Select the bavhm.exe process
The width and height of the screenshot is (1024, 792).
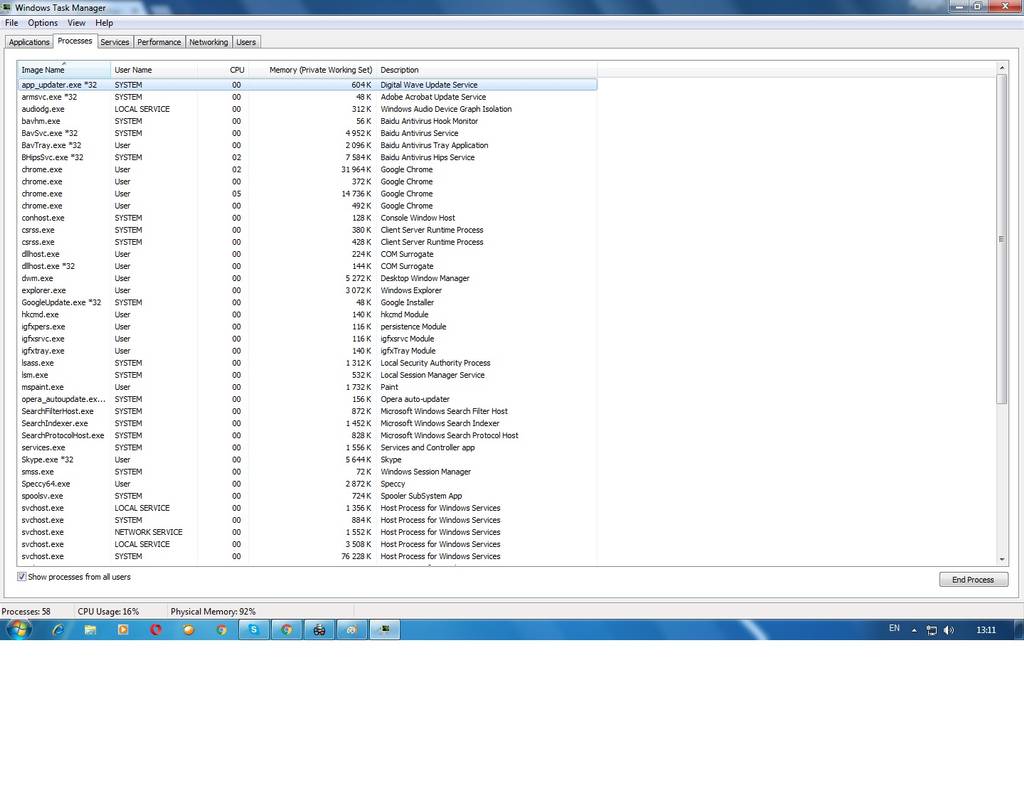pos(307,121)
